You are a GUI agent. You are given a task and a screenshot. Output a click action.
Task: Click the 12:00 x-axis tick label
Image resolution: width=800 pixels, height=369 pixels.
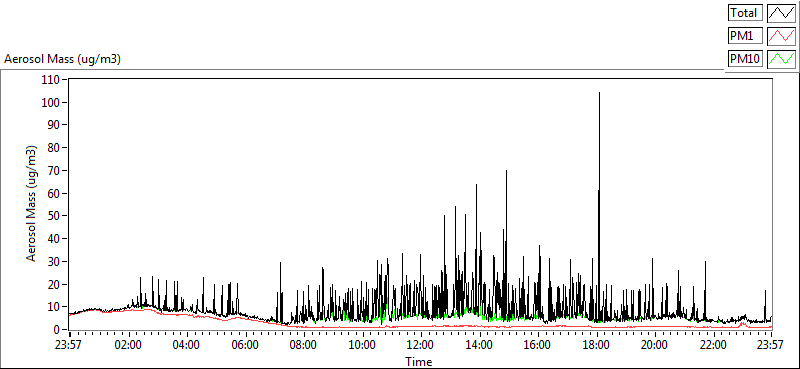point(421,345)
